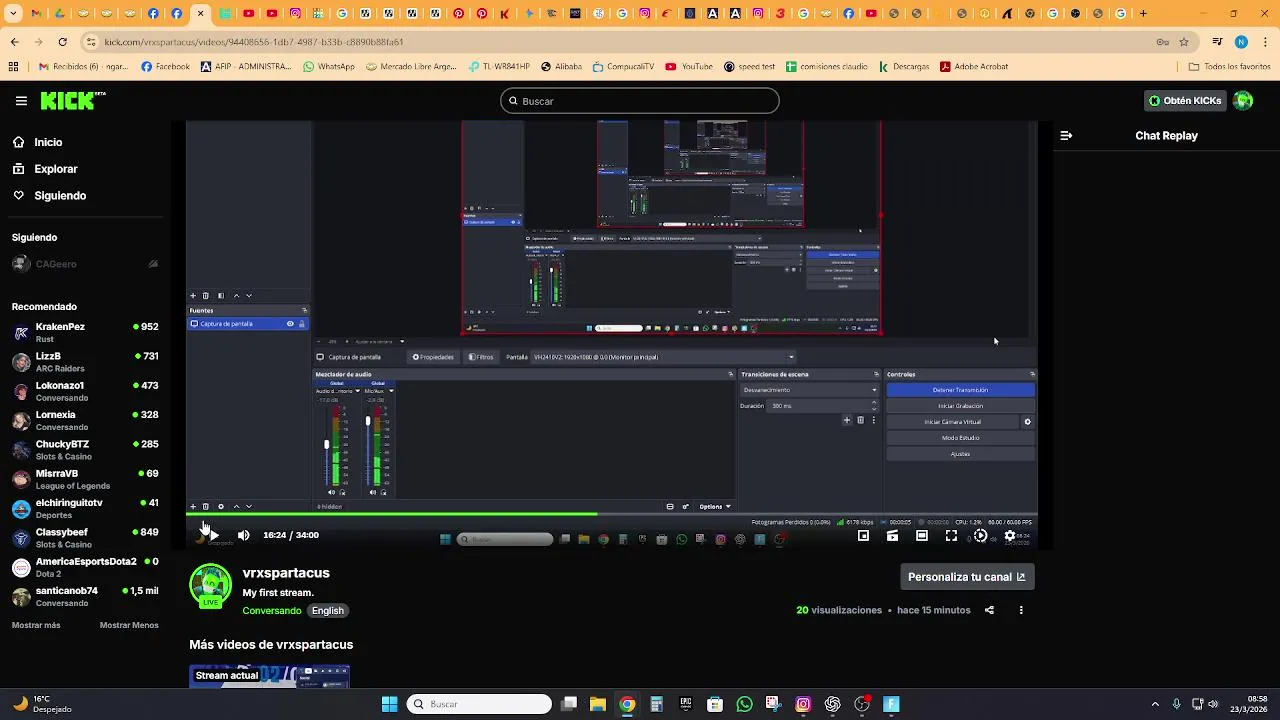The height and width of the screenshot is (720, 1280).
Task: Reload the page in Chrome
Action: (62, 42)
